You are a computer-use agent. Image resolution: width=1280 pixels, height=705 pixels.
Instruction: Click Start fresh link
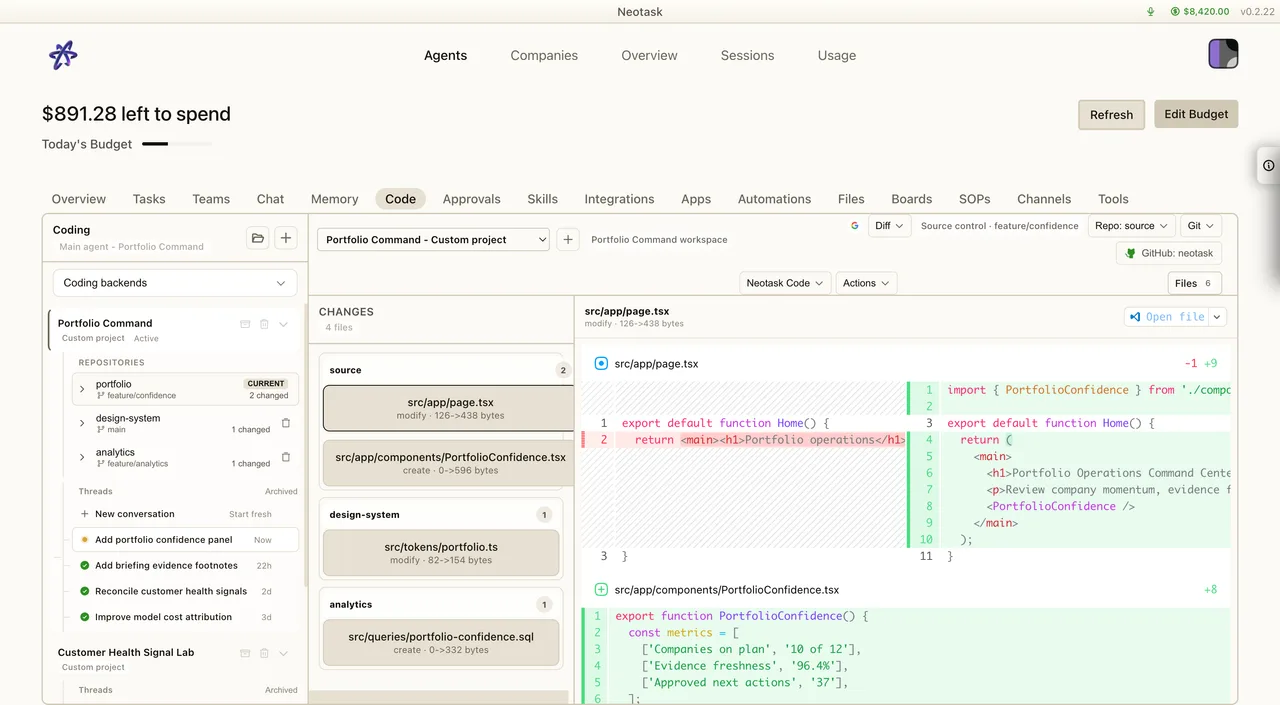tap(250, 514)
